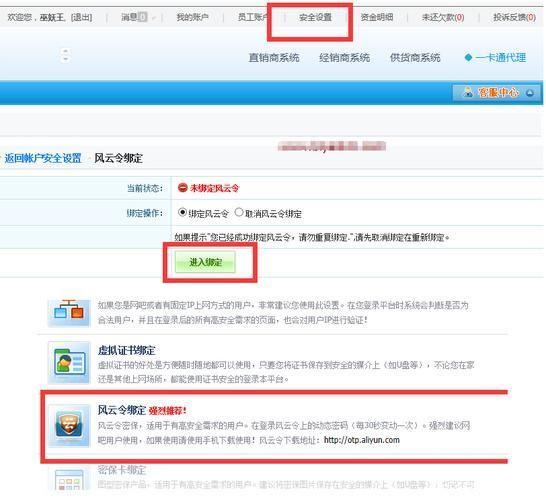Click the 退出 logout link

81,17
